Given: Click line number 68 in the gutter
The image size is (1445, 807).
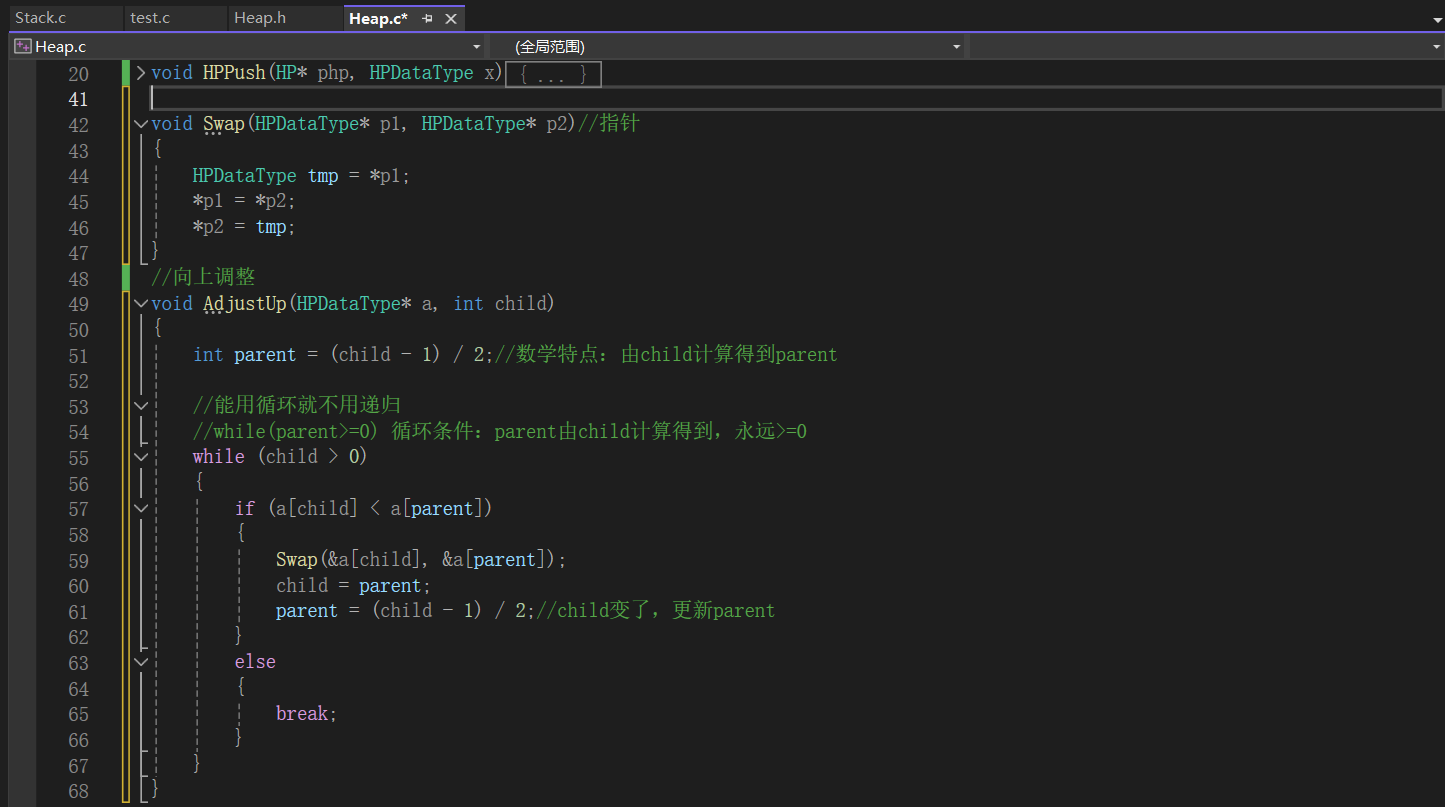Looking at the screenshot, I should pyautogui.click(x=78, y=791).
